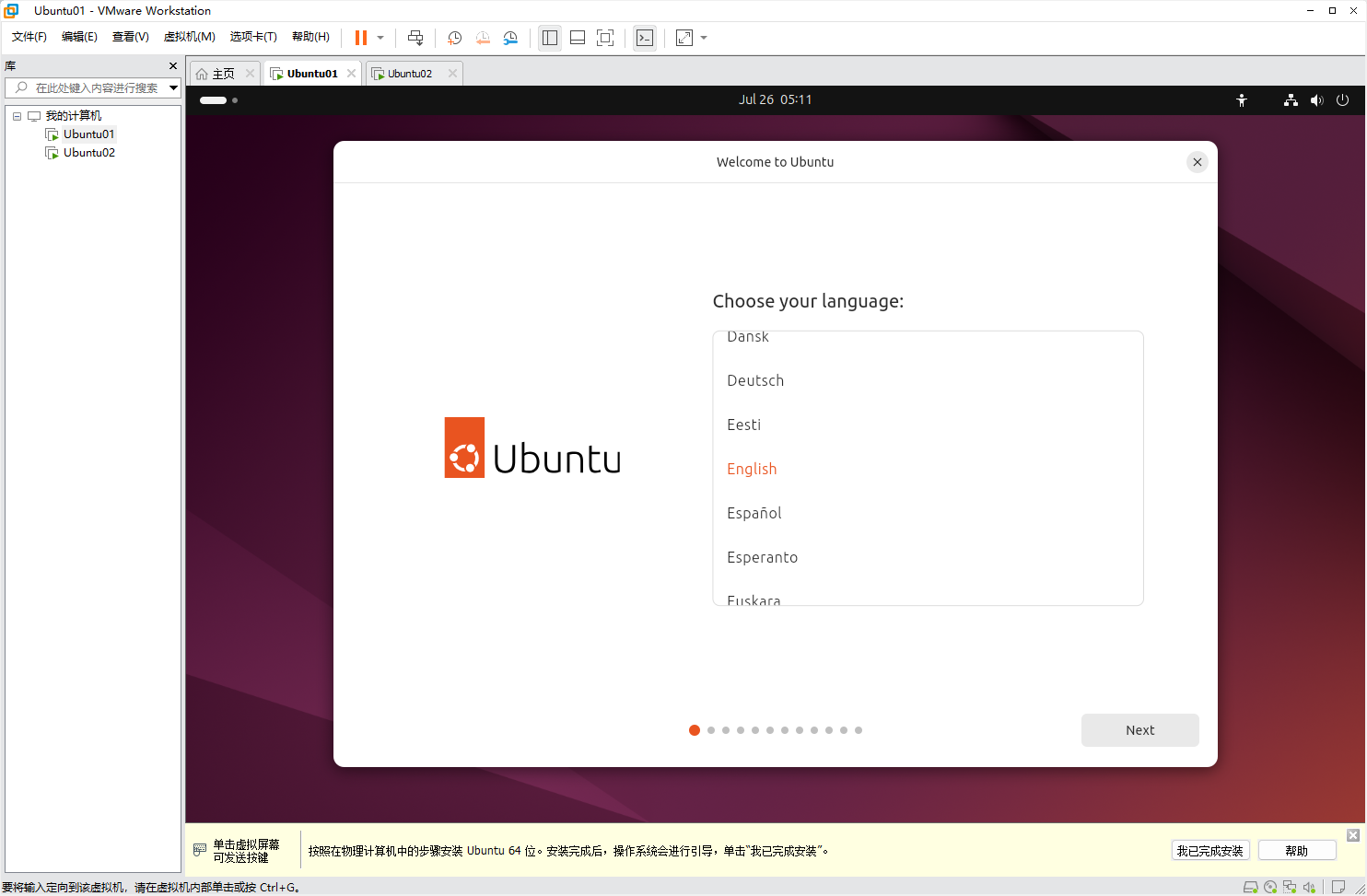Click the volume speaker icon in top bar
The image size is (1367, 896).
1316,100
